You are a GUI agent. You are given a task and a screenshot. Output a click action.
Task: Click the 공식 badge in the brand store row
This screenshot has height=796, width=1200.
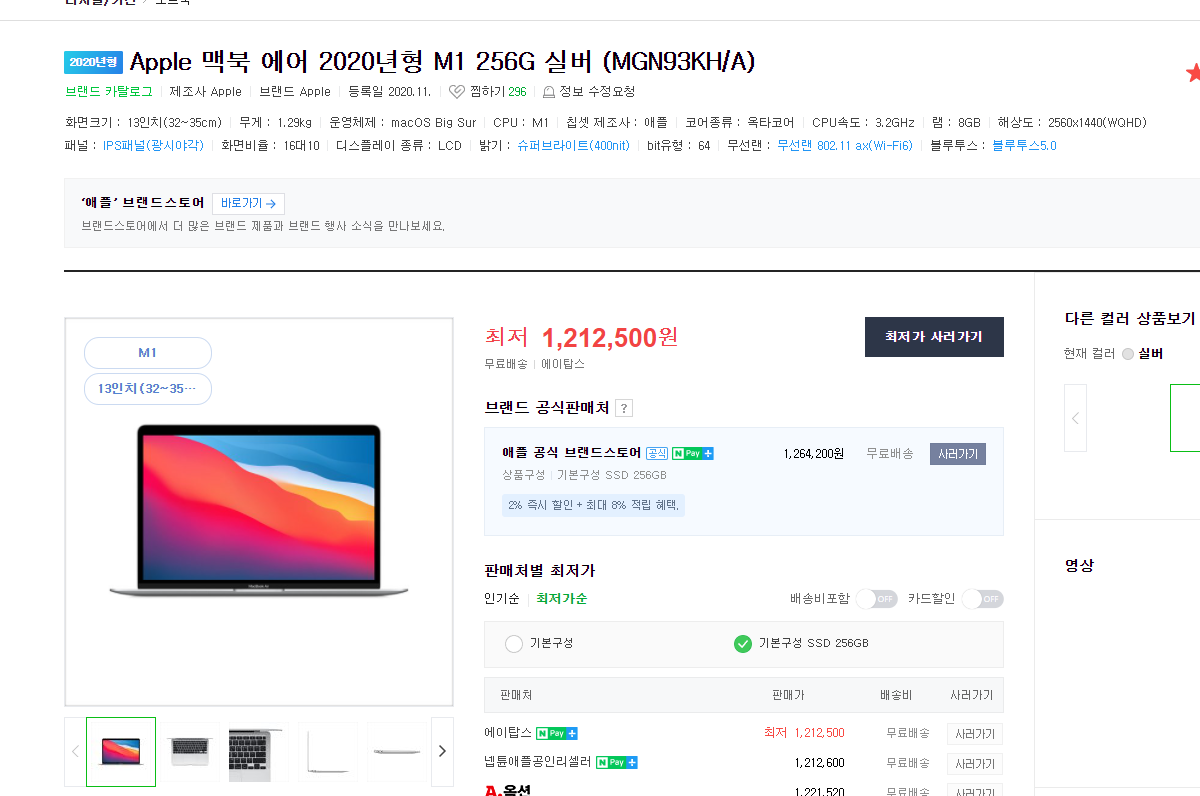pyautogui.click(x=657, y=453)
